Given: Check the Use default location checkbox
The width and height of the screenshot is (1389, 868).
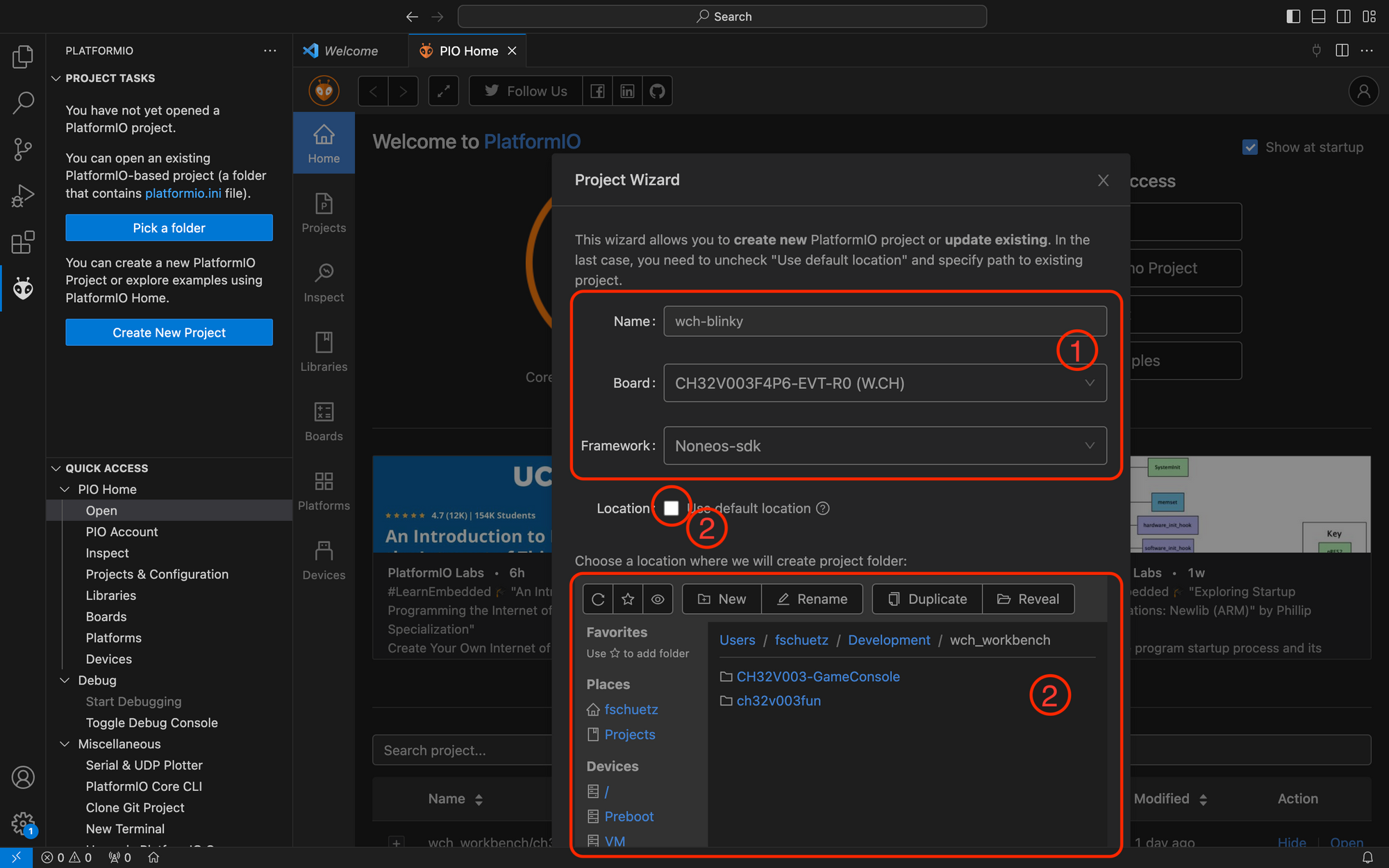Looking at the screenshot, I should click(x=671, y=508).
